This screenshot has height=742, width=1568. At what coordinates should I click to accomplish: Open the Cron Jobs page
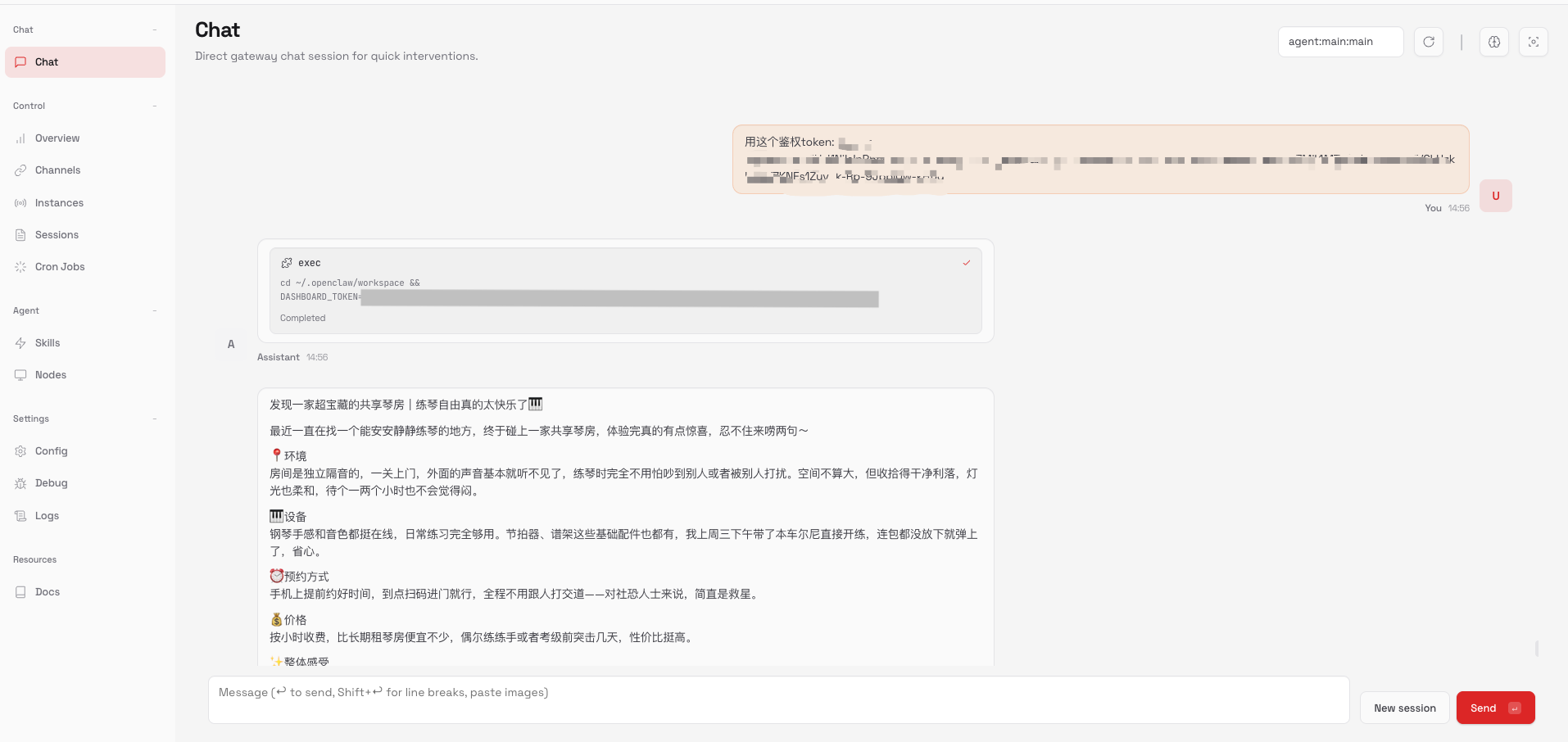(85, 267)
